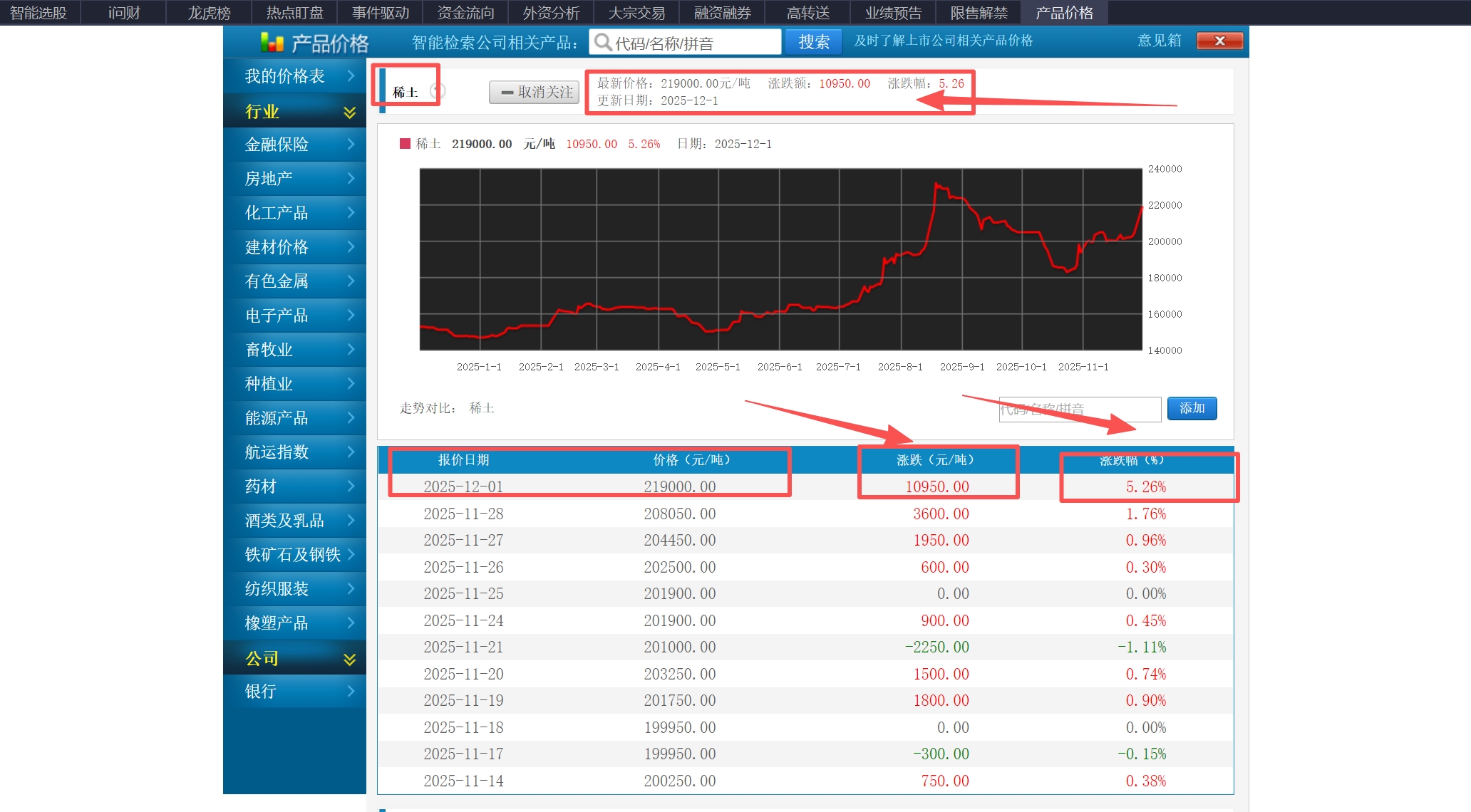Click the 添加 comparison button
This screenshot has height=812, width=1471.
point(1192,408)
